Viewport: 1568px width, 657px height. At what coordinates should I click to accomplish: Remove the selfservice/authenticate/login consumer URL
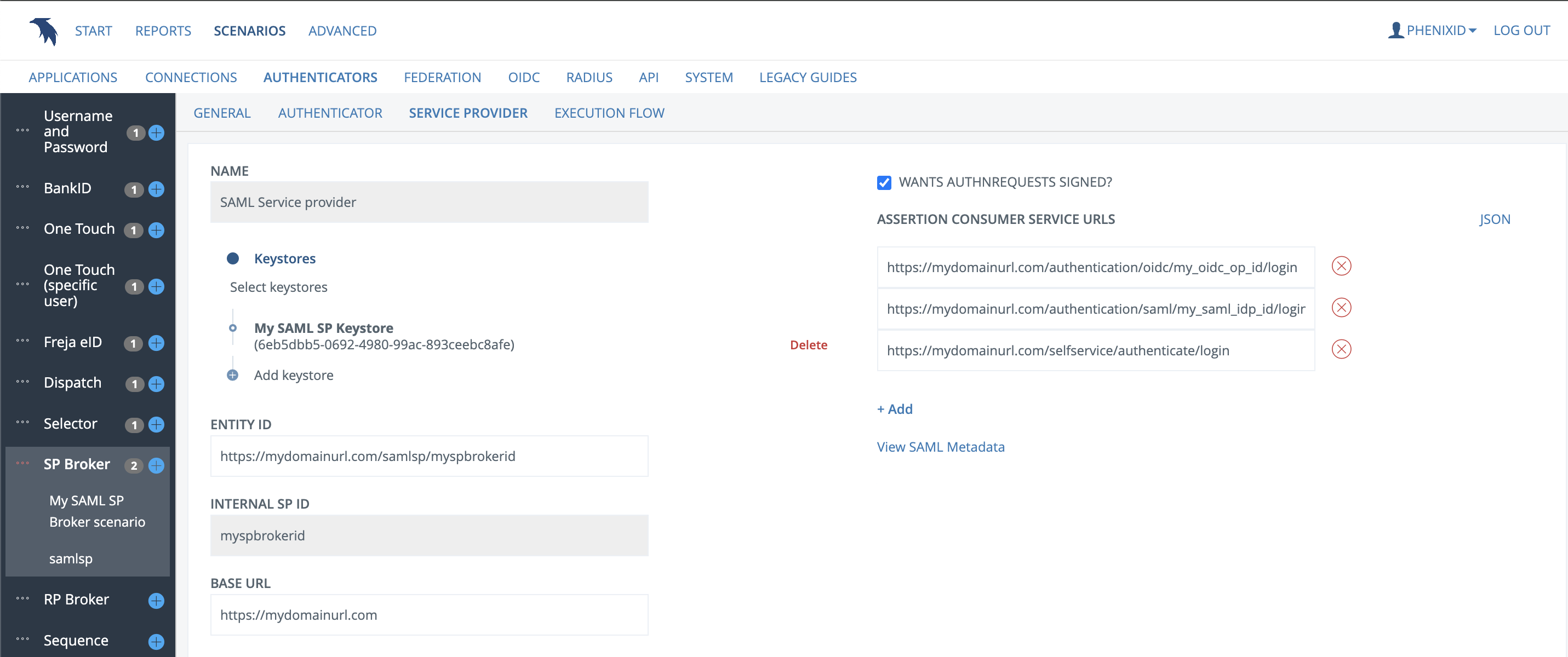[1341, 349]
